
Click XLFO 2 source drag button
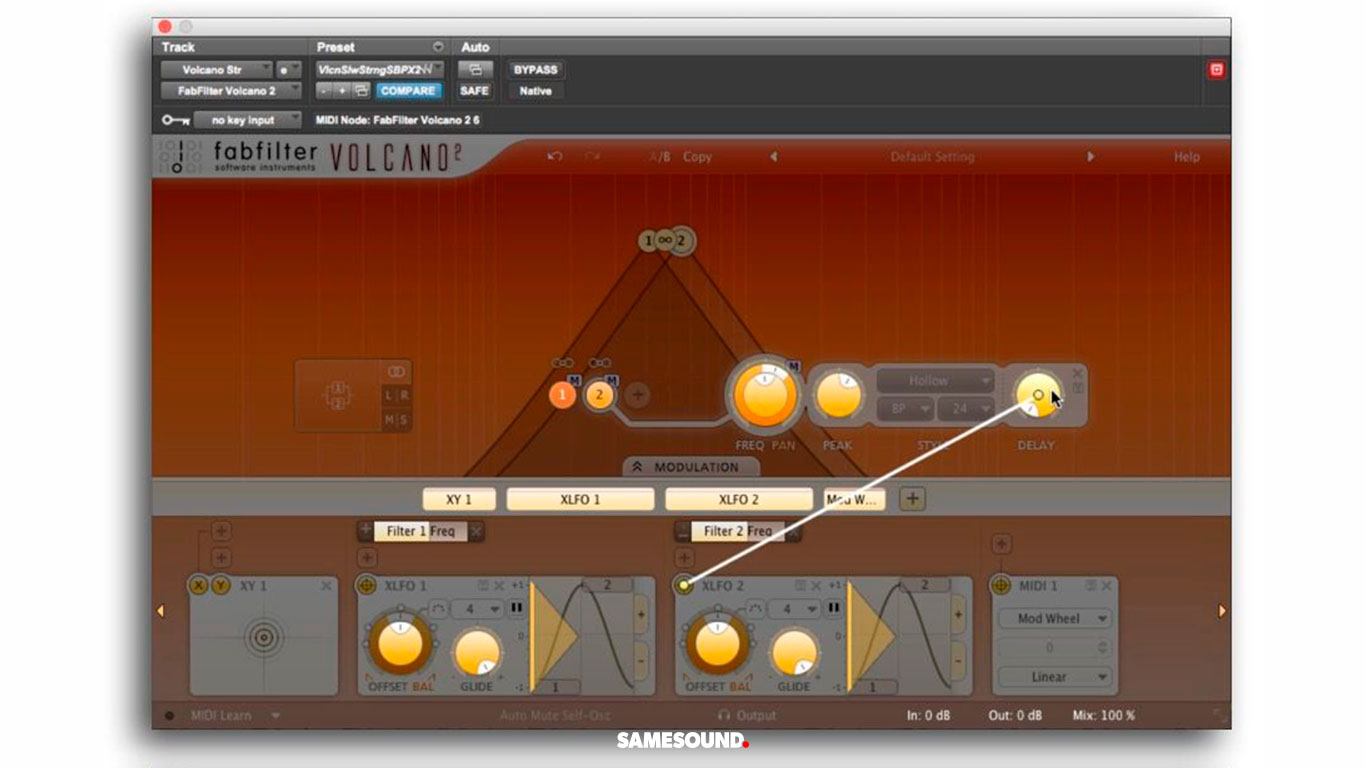pos(684,586)
